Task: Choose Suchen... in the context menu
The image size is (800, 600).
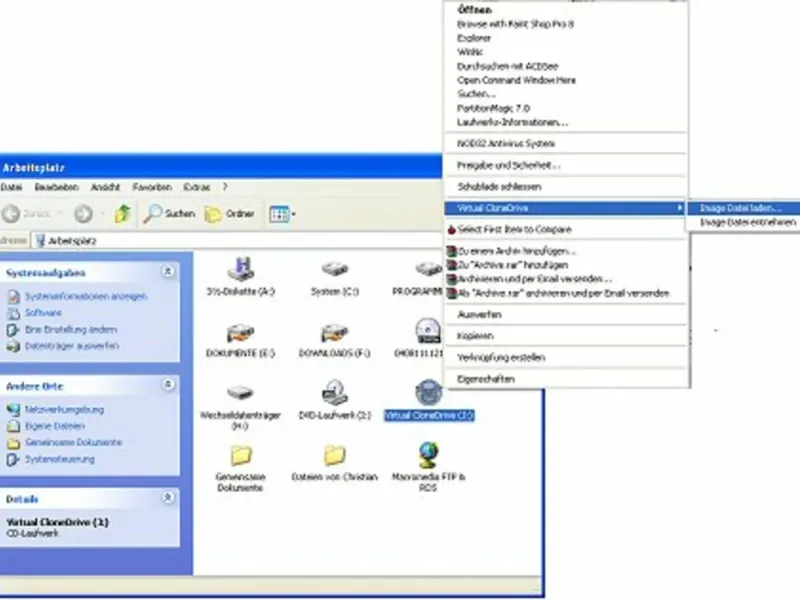Action: pyautogui.click(x=565, y=94)
